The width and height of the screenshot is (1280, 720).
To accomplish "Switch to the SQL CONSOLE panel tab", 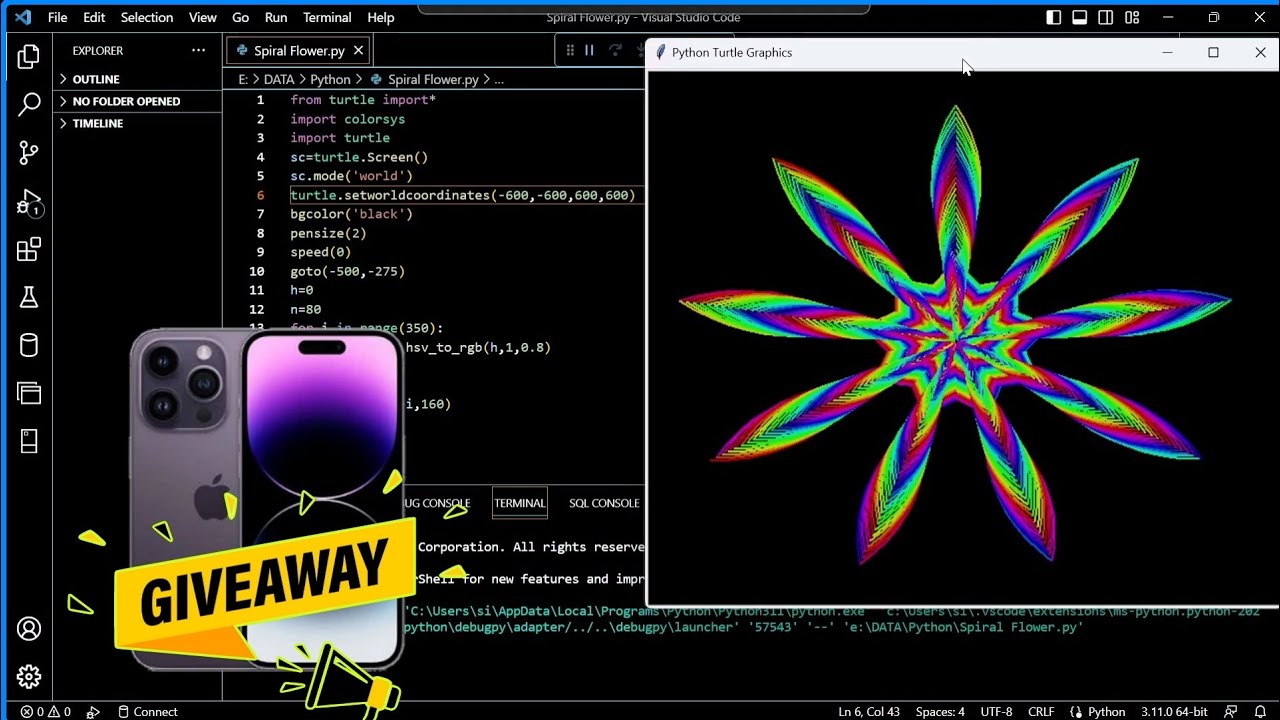I will coord(604,503).
